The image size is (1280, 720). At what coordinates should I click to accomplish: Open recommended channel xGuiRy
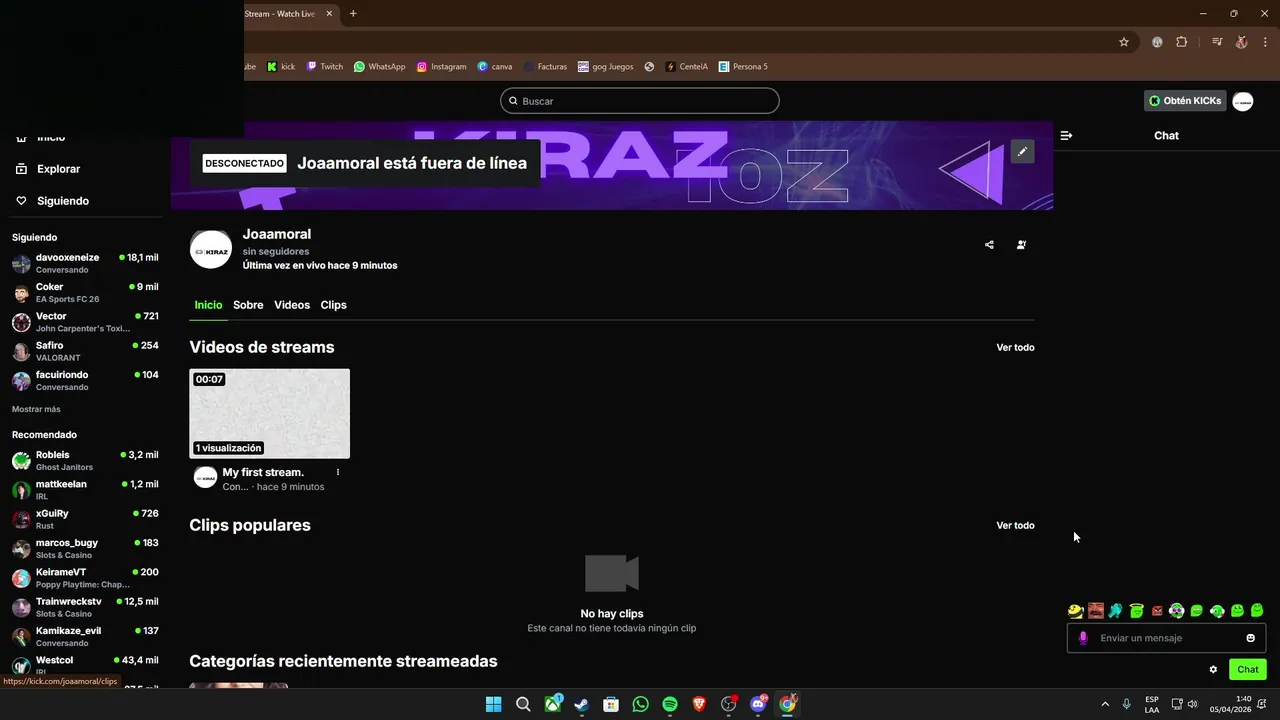85,519
